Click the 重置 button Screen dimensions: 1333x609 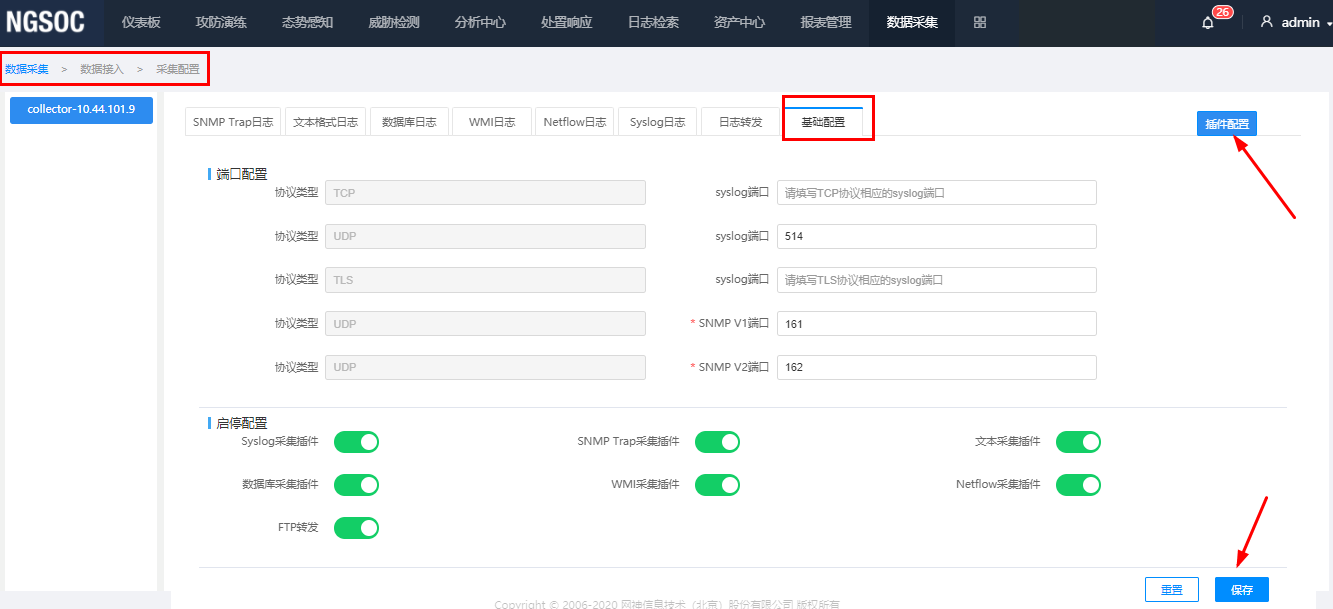click(1172, 590)
